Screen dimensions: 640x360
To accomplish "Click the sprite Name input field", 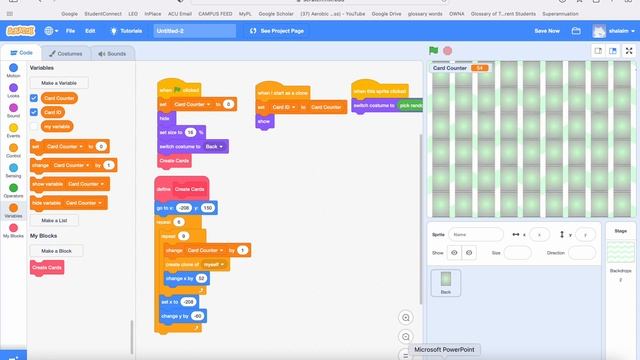I will click(476, 235).
